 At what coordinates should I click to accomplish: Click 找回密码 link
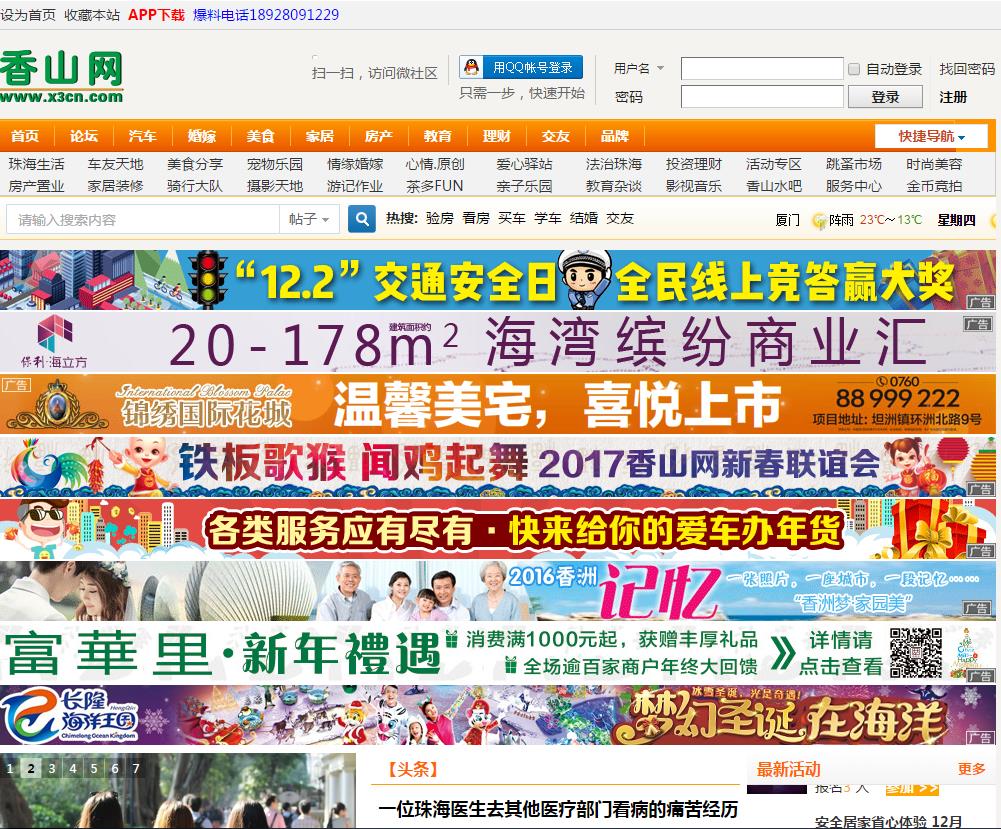click(x=967, y=69)
